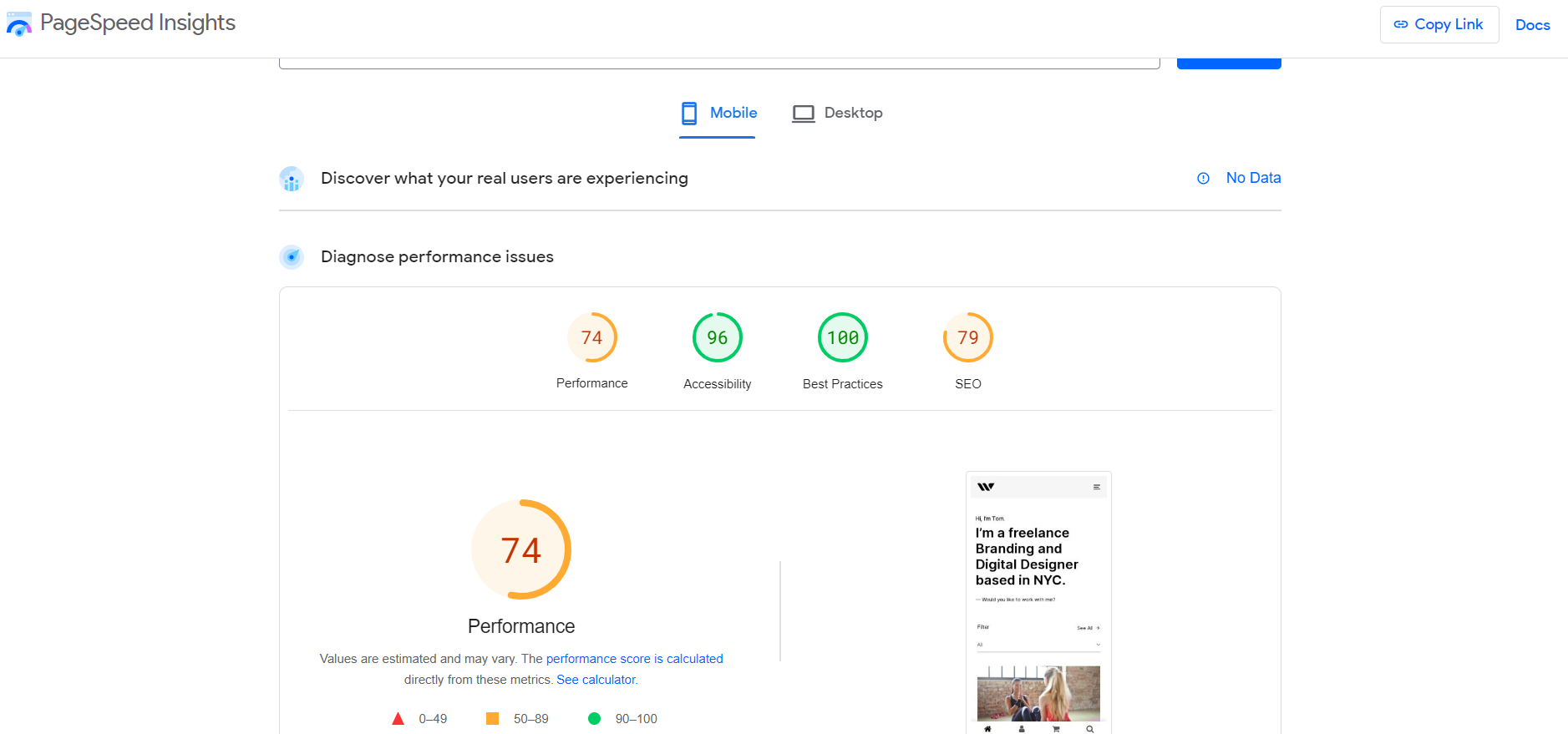Click the No Data info icon

tap(1203, 179)
